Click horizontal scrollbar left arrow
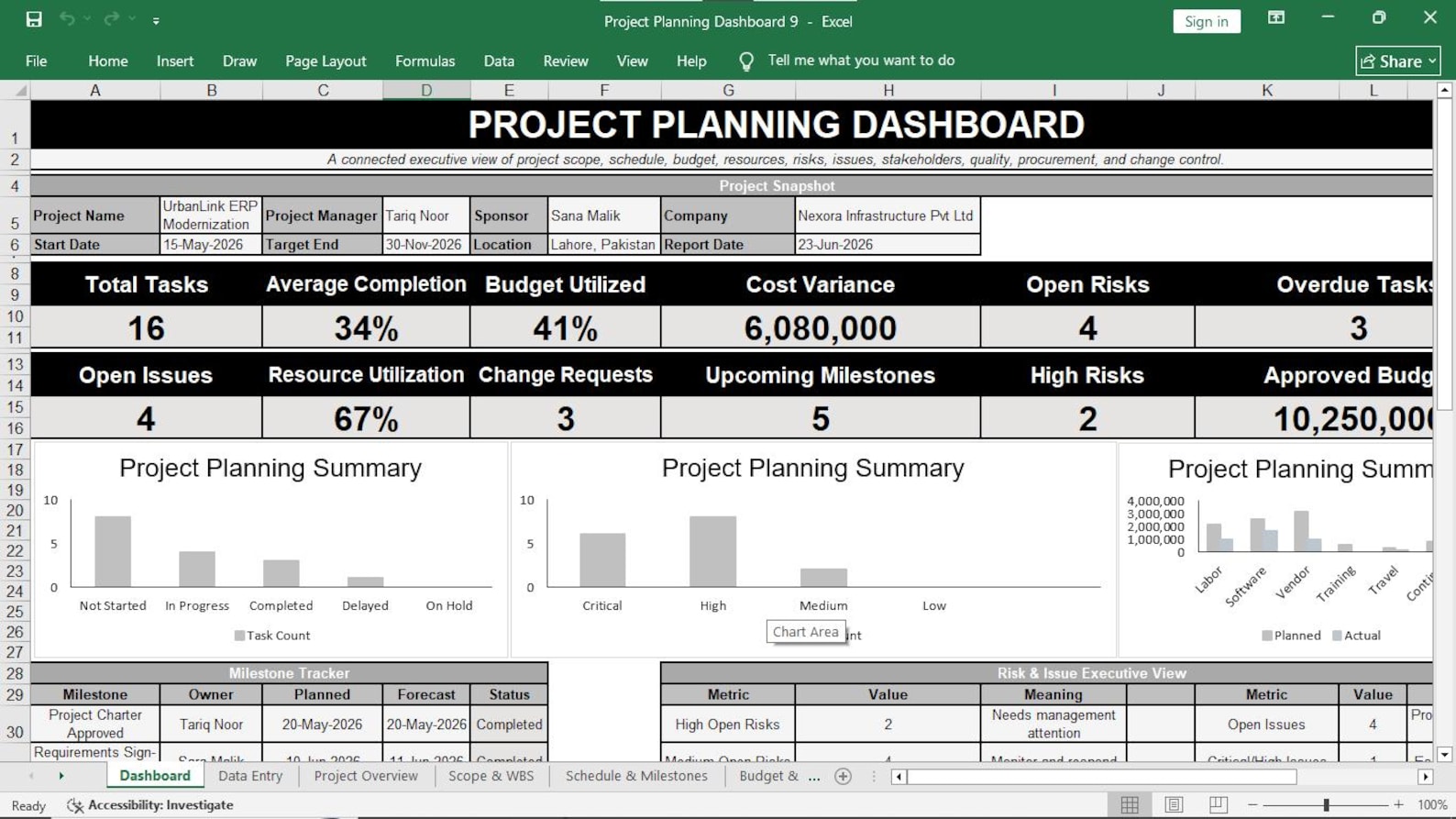1456x819 pixels. pos(899,777)
